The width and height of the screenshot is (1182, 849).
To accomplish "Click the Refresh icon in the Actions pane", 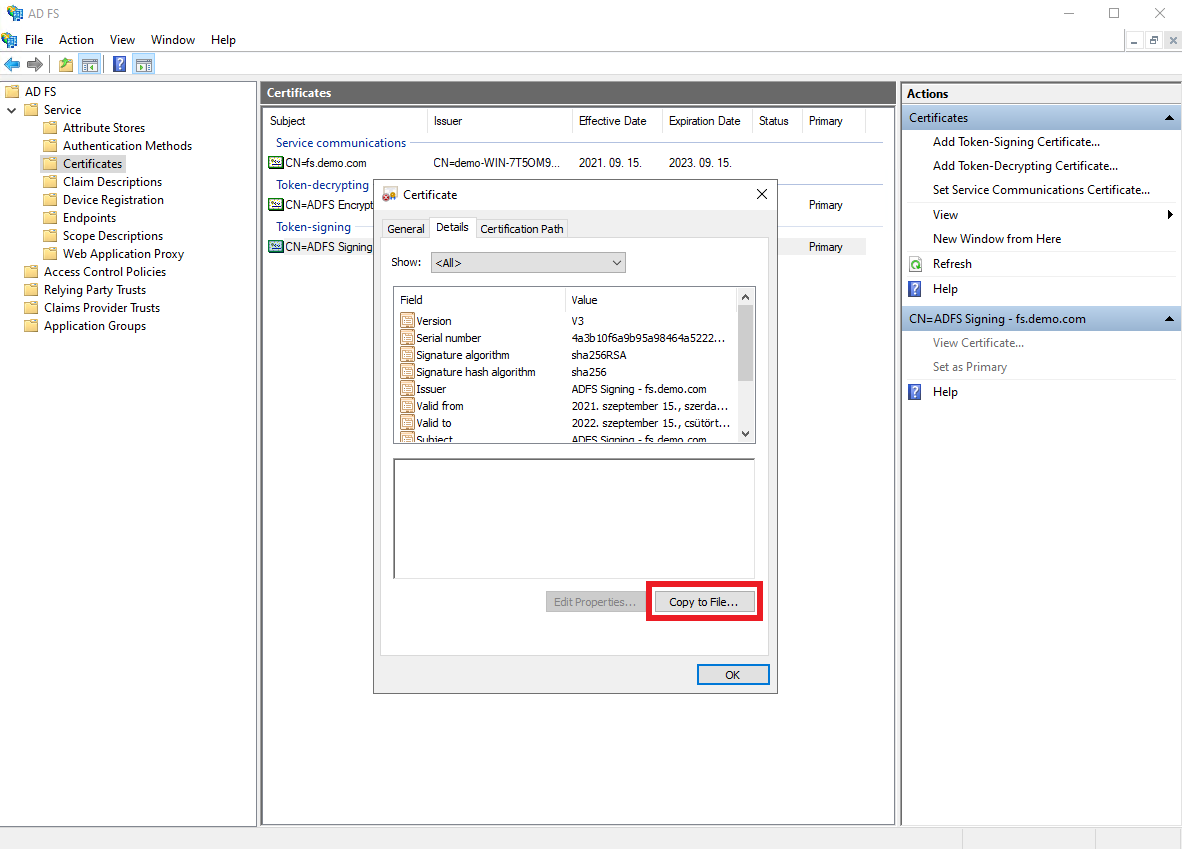I will pos(914,263).
